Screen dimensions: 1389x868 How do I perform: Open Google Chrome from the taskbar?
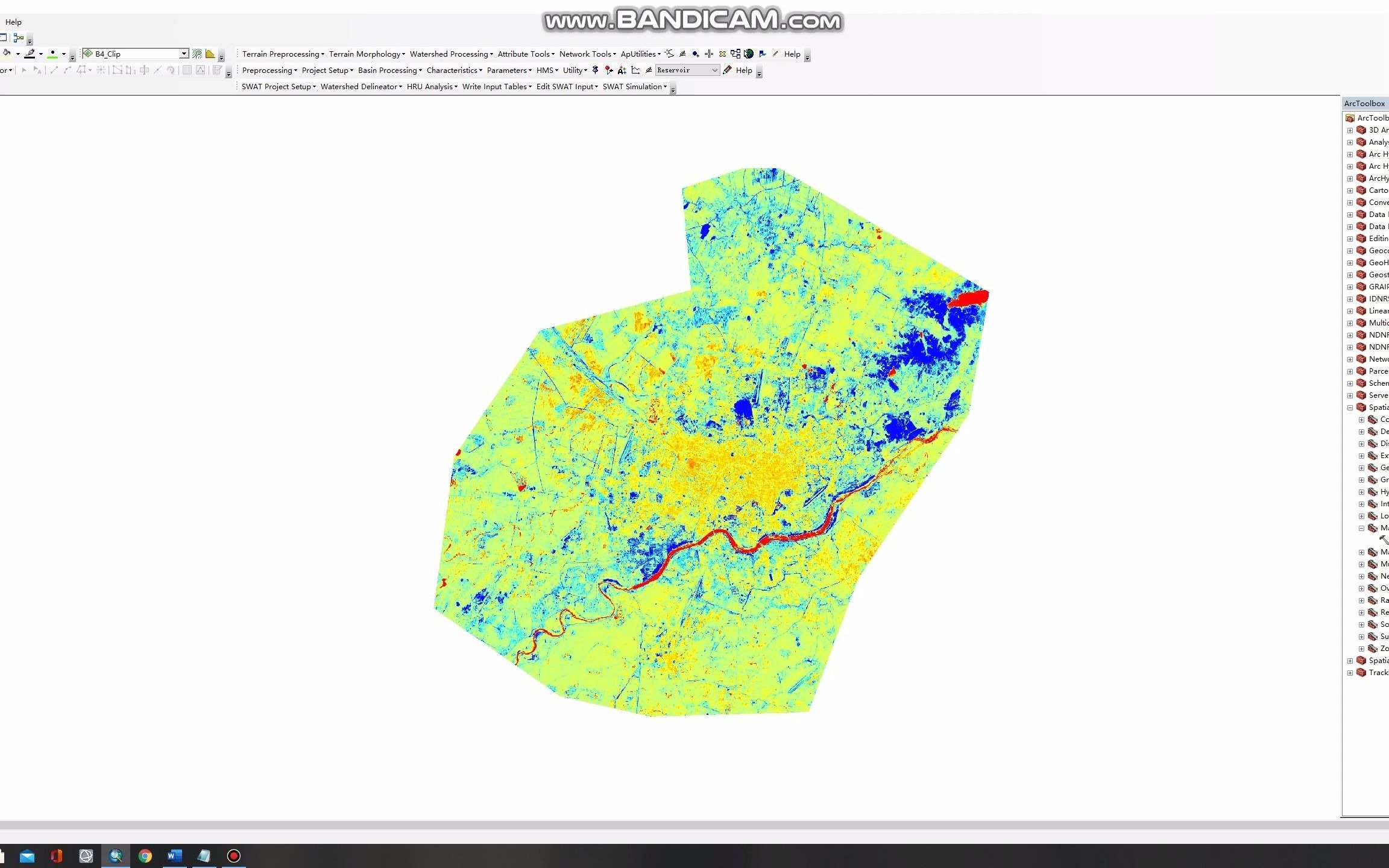tap(145, 855)
